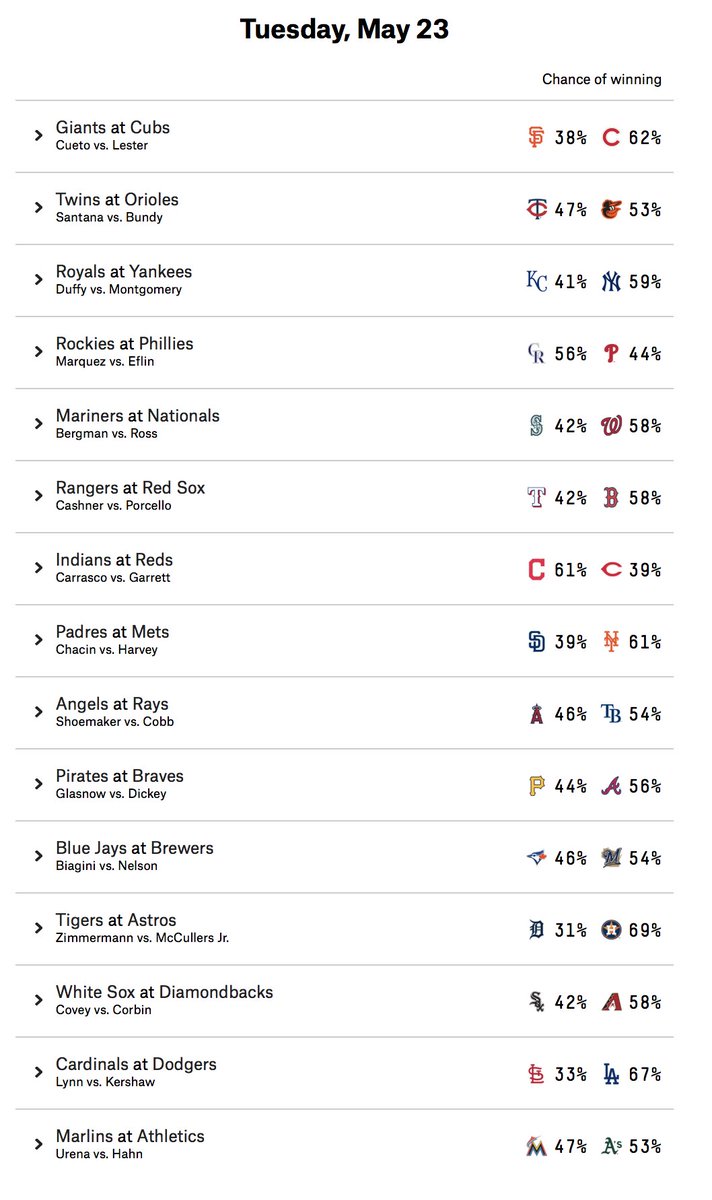
Task: Click the San Francisco Giants logo
Action: (x=536, y=137)
